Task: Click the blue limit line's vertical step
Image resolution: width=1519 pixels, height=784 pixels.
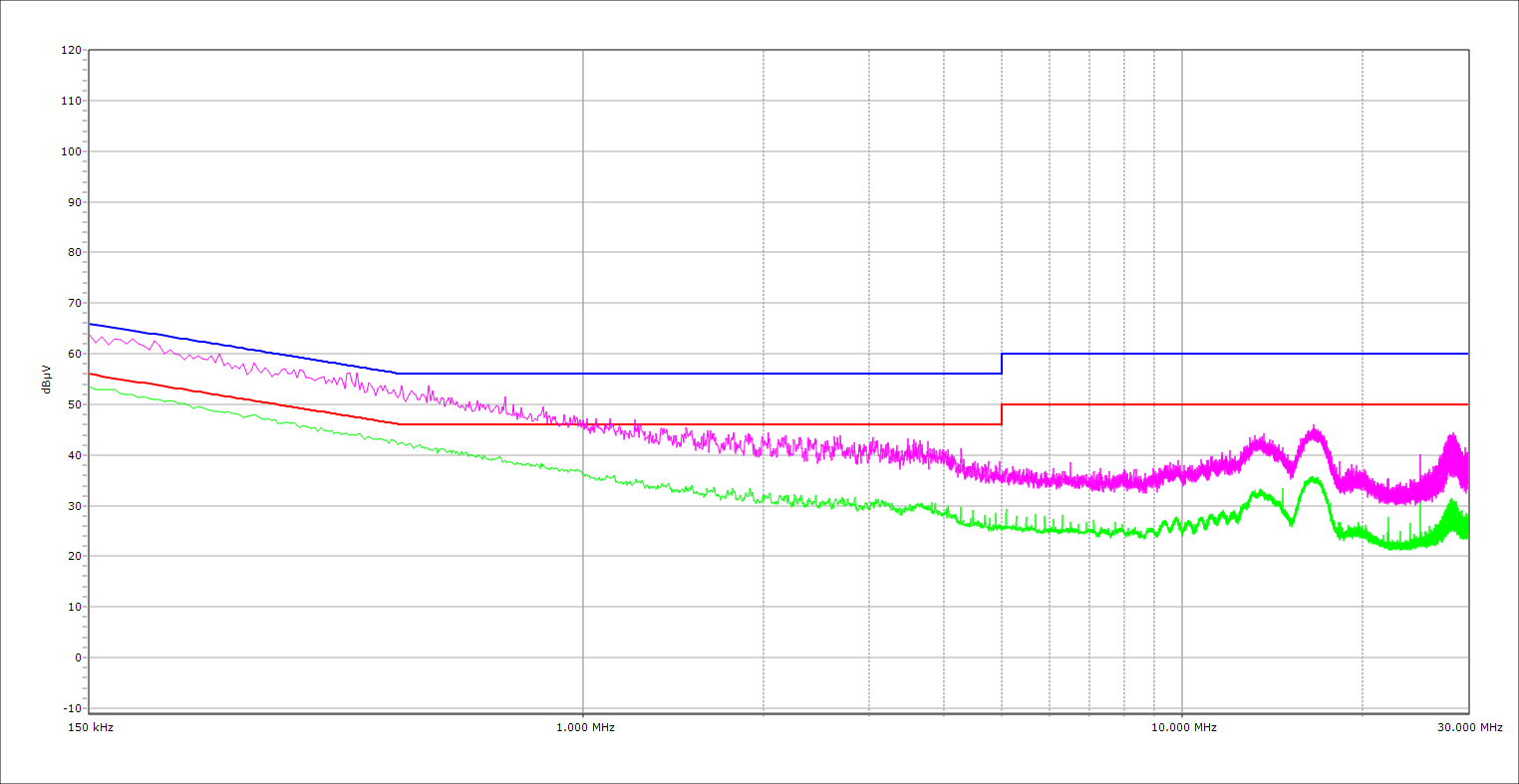Action: pyautogui.click(x=1002, y=364)
